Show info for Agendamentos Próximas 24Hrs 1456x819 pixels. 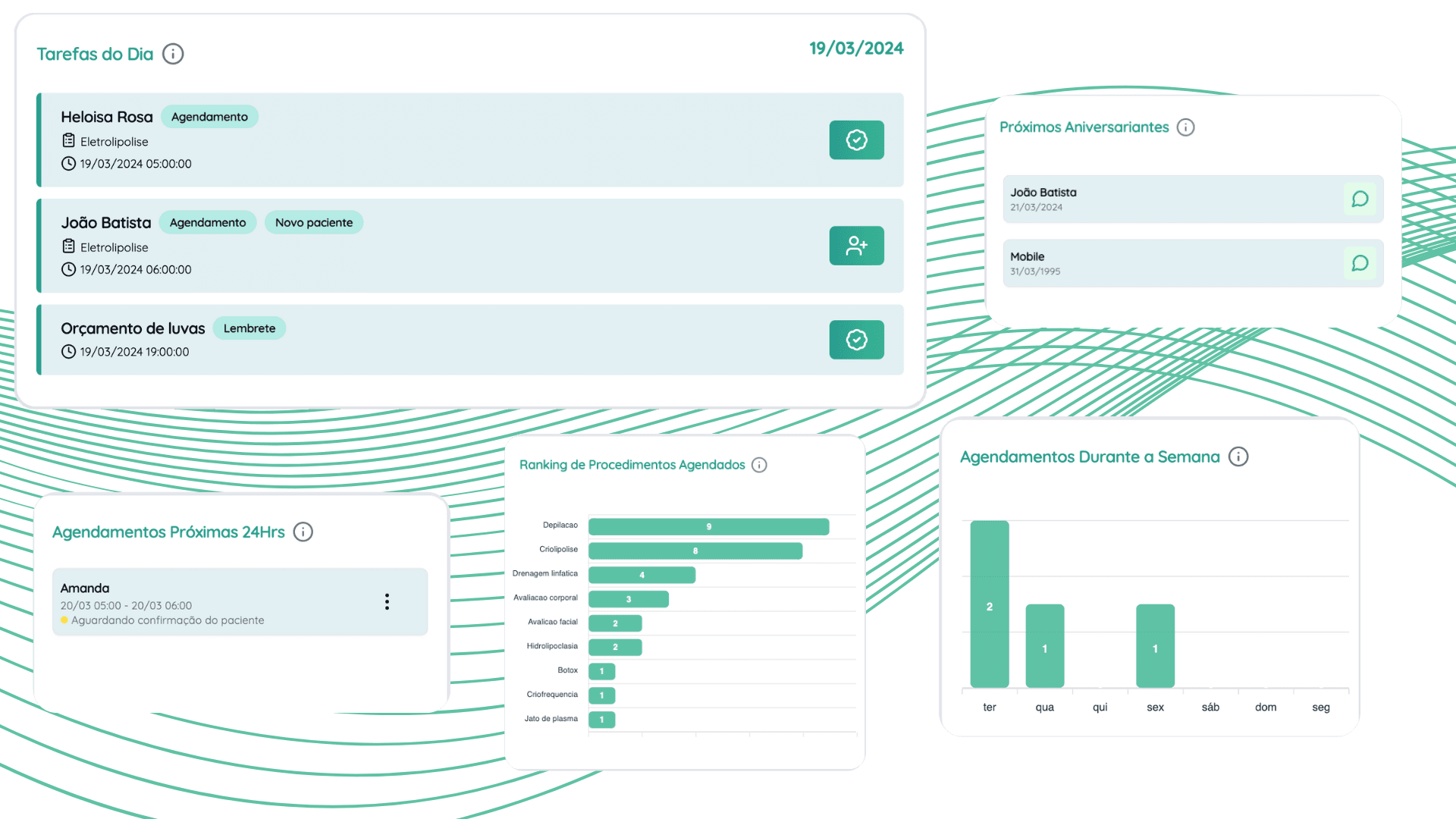[x=303, y=532]
